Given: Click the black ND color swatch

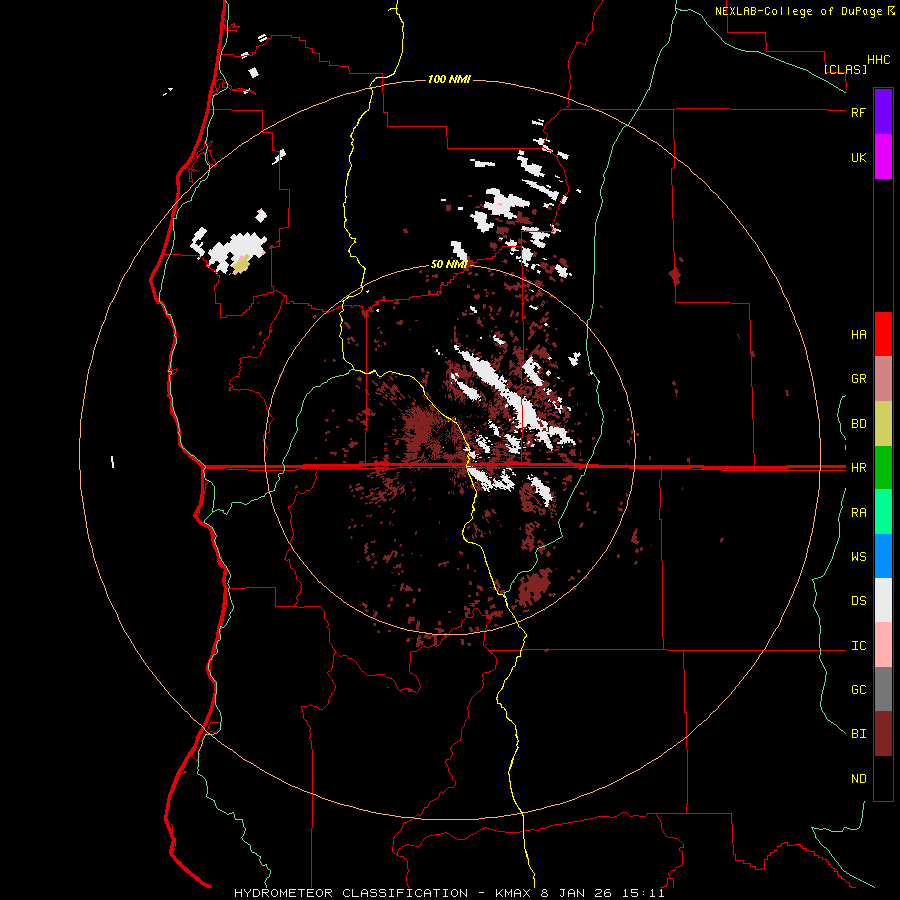Looking at the screenshot, I should 883,778.
